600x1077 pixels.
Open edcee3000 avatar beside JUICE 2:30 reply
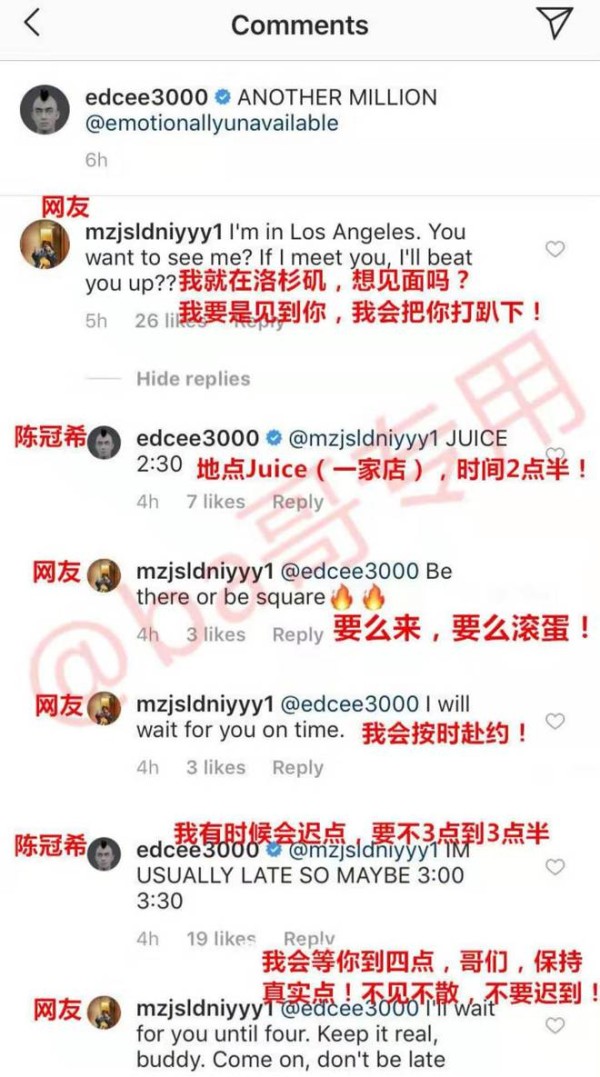[x=104, y=442]
